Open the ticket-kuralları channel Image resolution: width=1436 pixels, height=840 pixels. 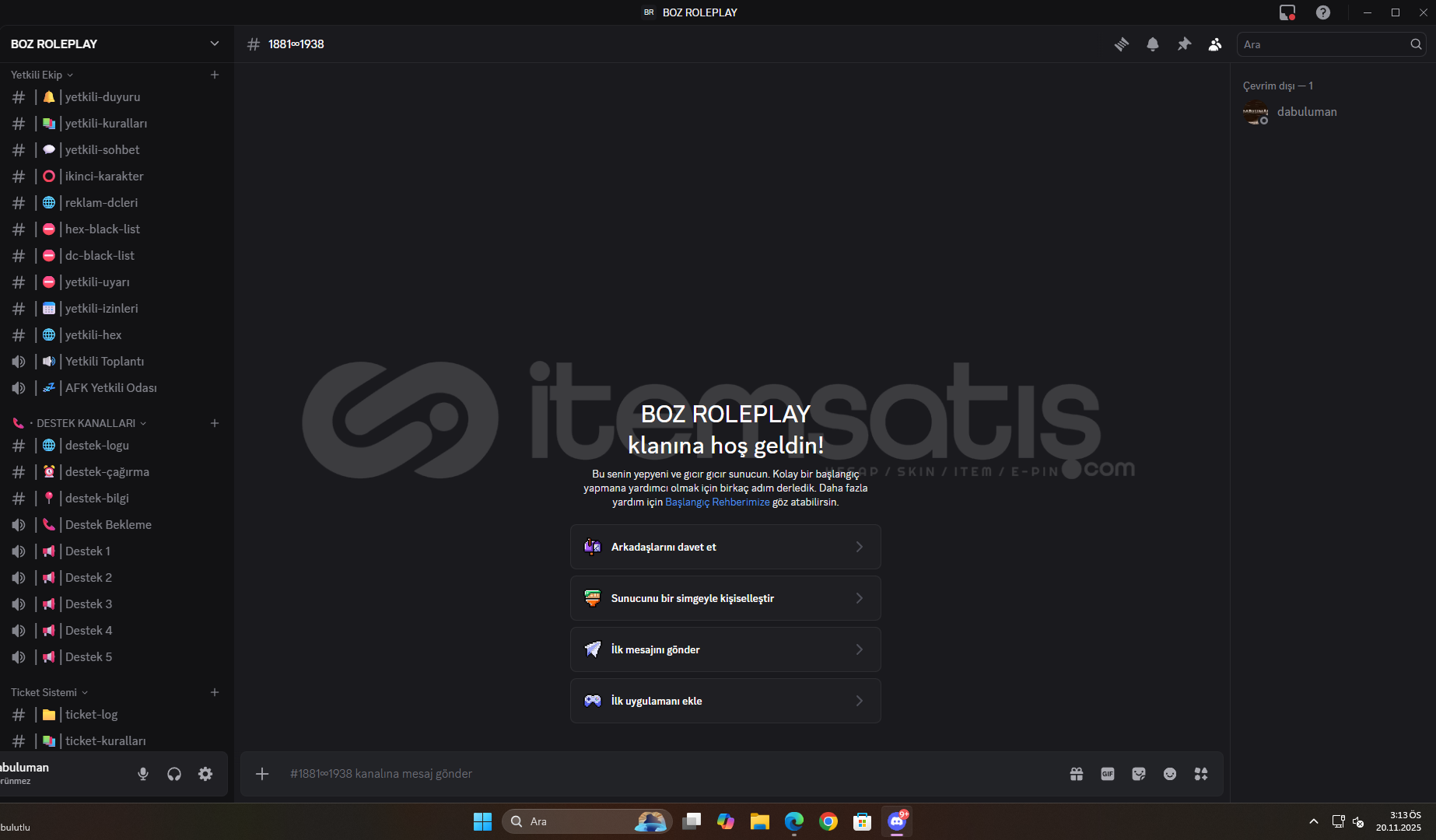tap(115, 741)
